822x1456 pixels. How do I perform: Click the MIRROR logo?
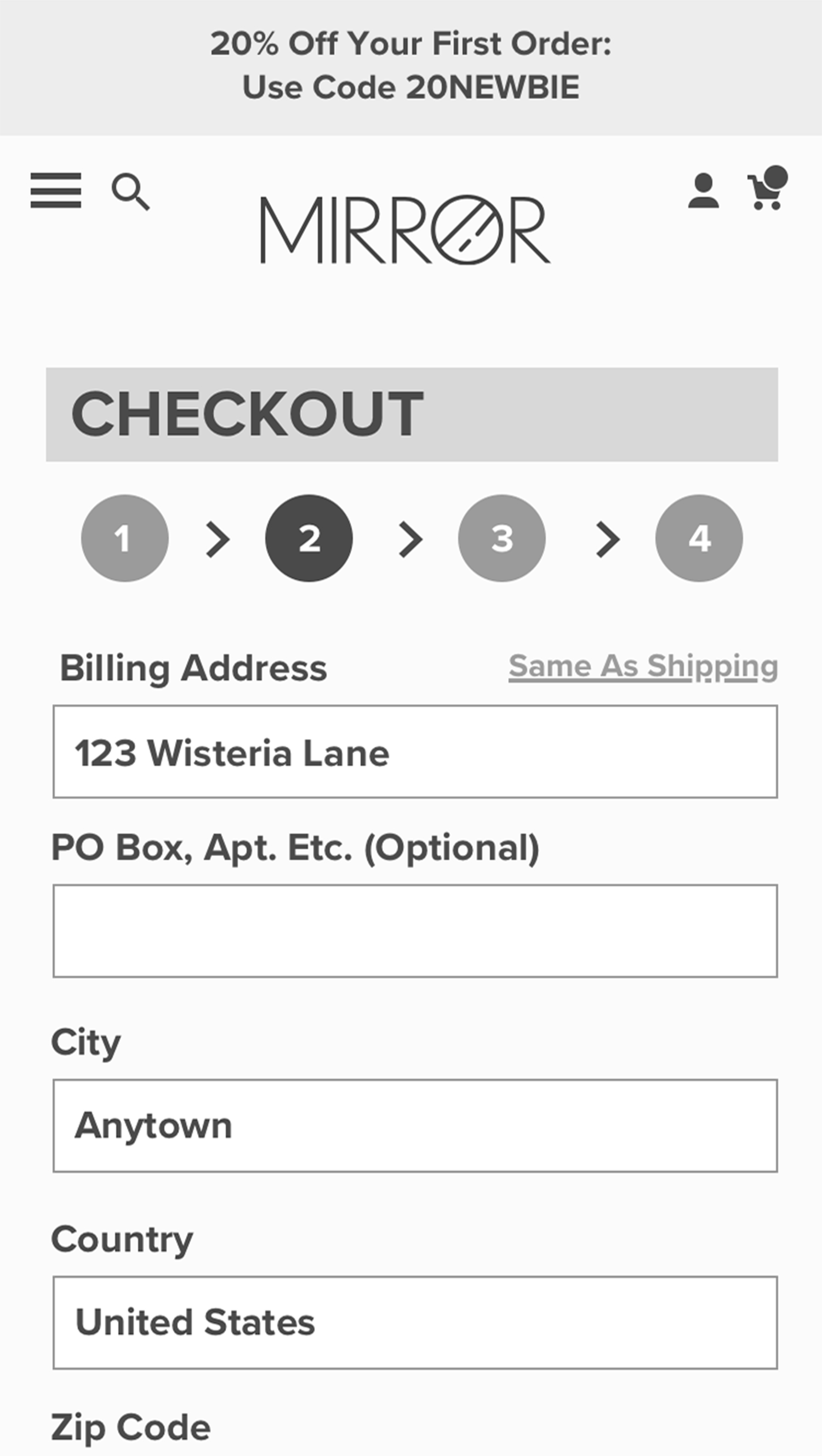pos(405,230)
